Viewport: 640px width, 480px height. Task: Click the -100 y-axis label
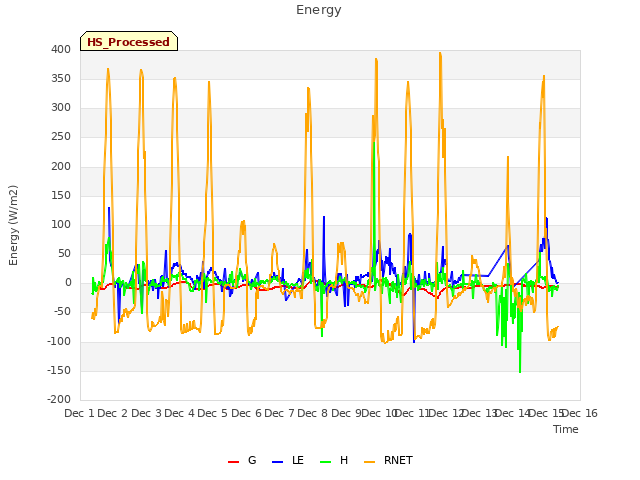[59, 341]
